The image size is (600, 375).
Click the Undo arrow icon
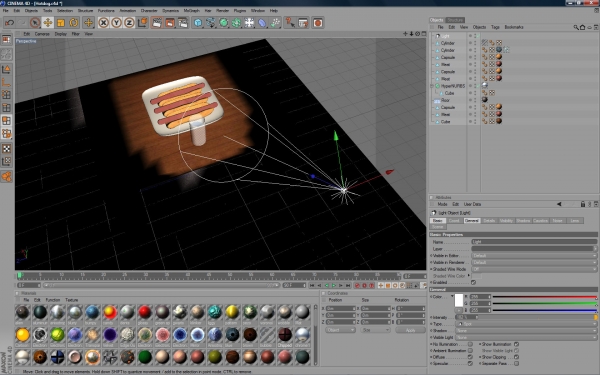point(10,23)
